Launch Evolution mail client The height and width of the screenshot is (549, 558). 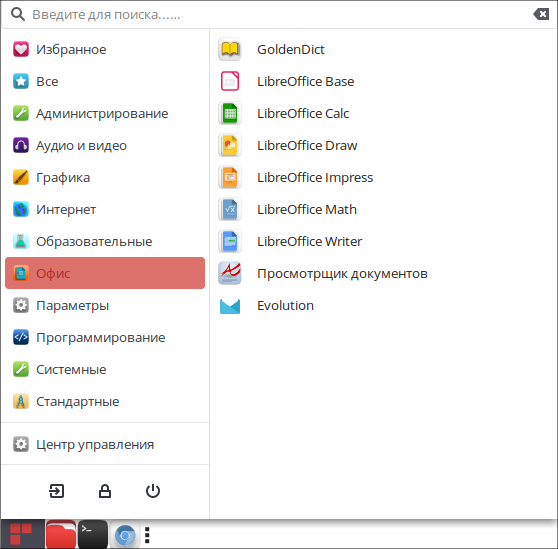384,306
